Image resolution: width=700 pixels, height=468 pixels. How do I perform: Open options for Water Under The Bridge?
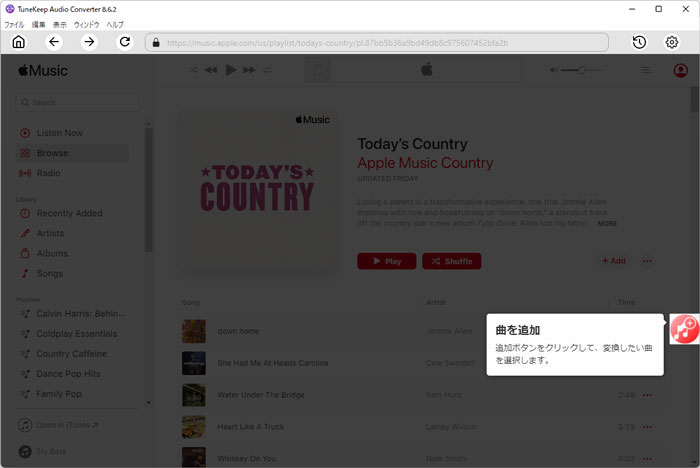(647, 395)
